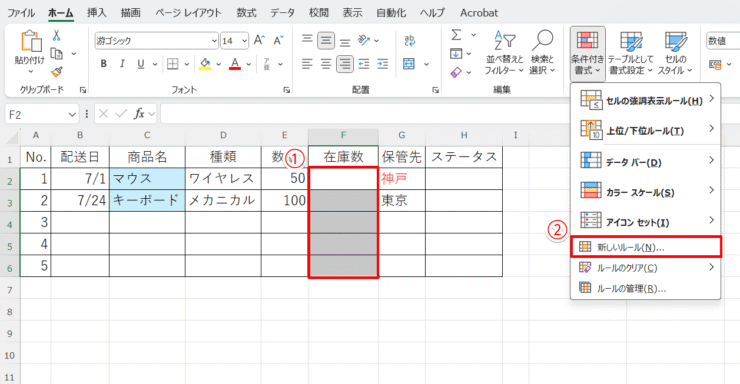
Task: Toggle bold formatting
Action: 103,64
